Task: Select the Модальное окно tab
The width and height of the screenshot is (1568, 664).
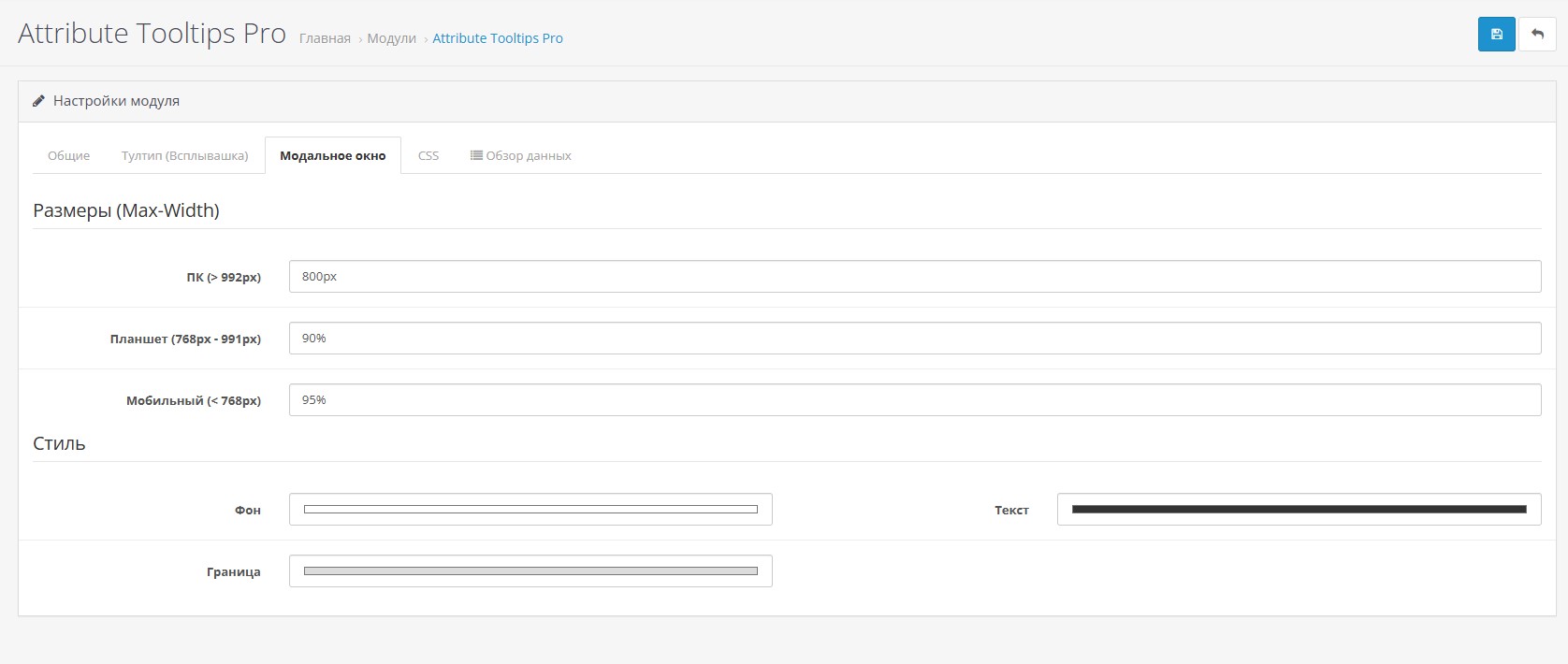Action: pos(332,155)
